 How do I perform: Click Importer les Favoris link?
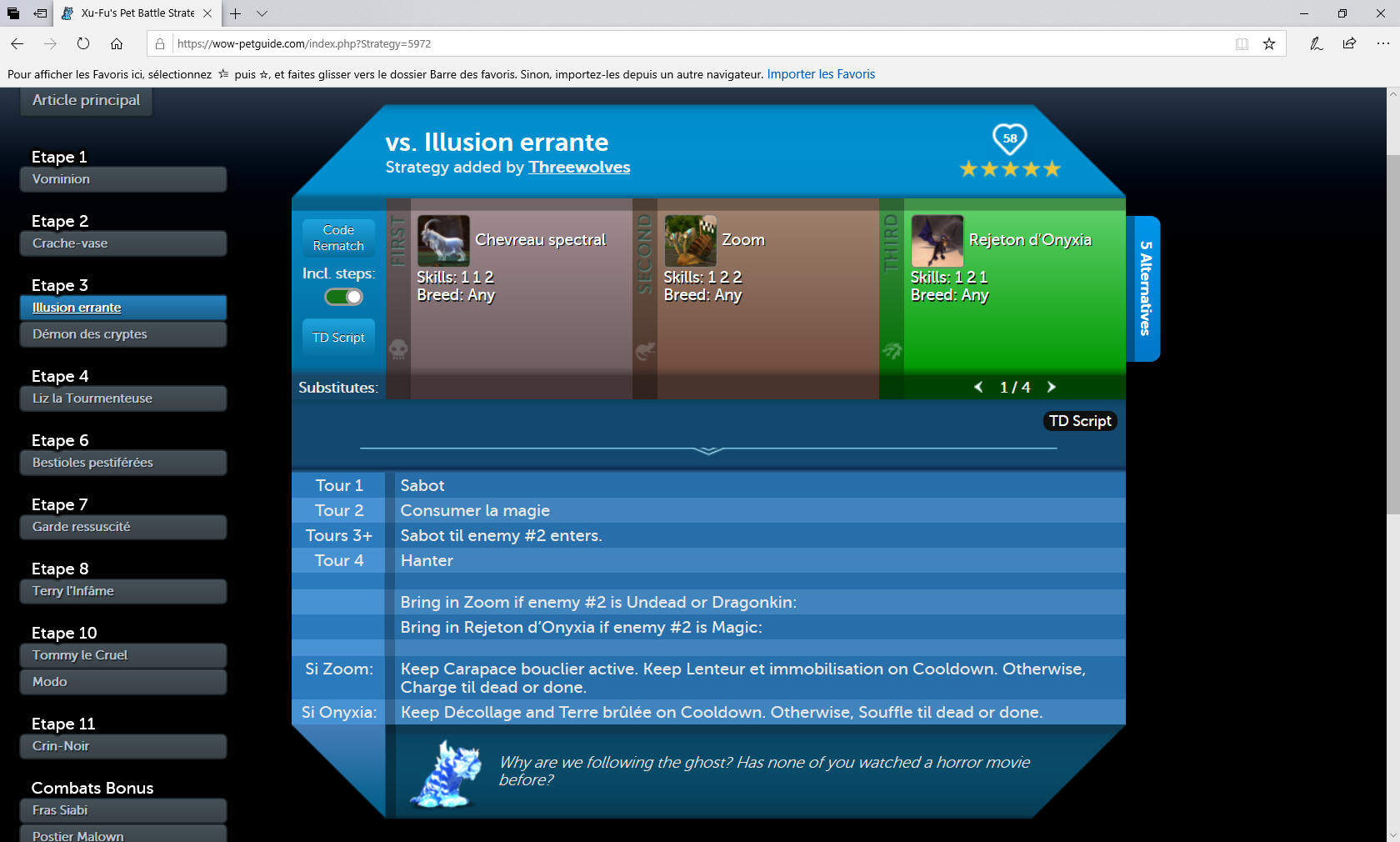click(x=821, y=74)
